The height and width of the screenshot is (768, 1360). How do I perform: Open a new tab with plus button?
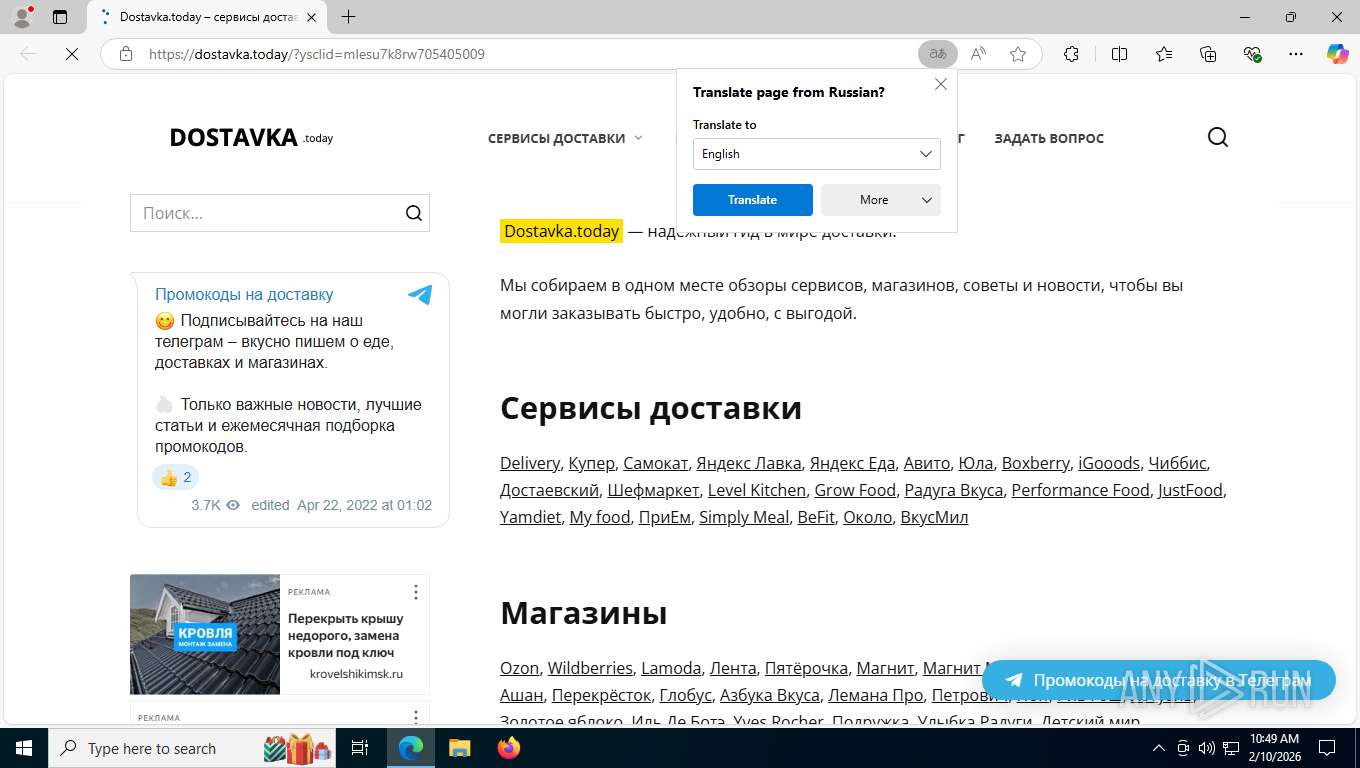point(348,17)
